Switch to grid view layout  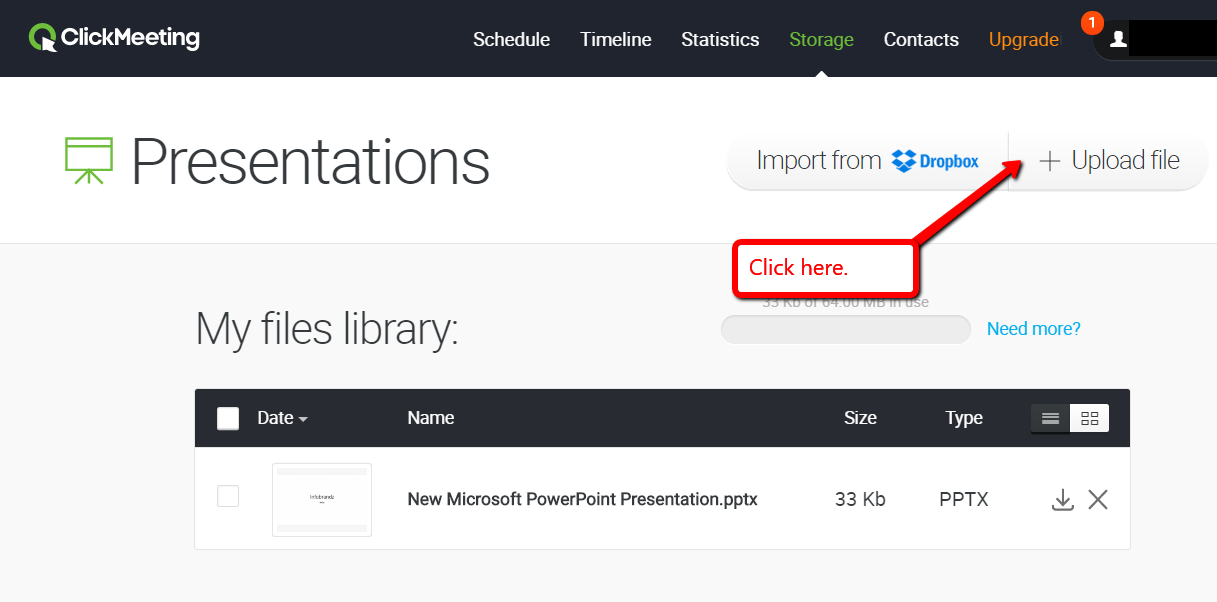point(1089,418)
